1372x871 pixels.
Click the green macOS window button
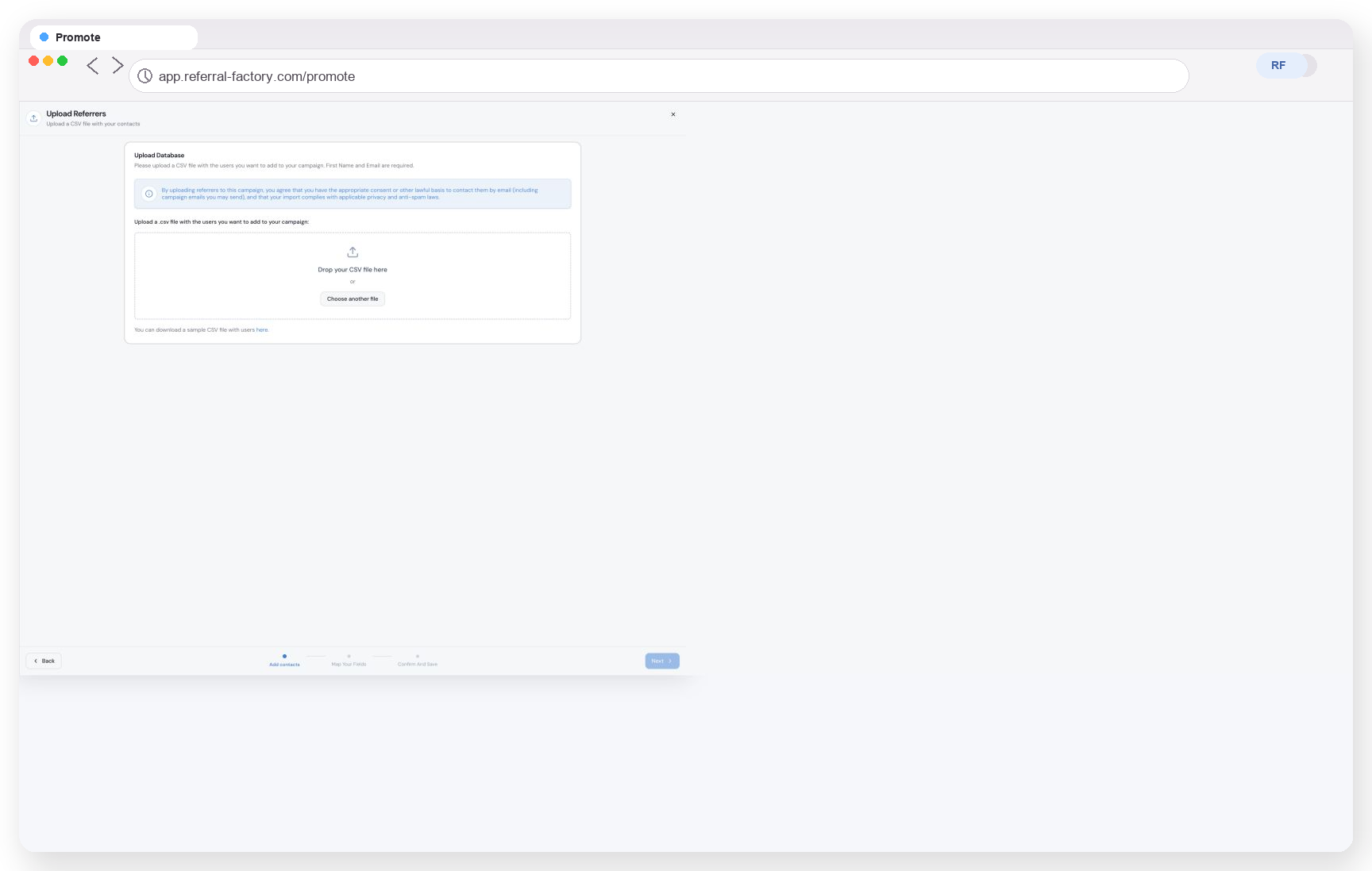(x=62, y=61)
